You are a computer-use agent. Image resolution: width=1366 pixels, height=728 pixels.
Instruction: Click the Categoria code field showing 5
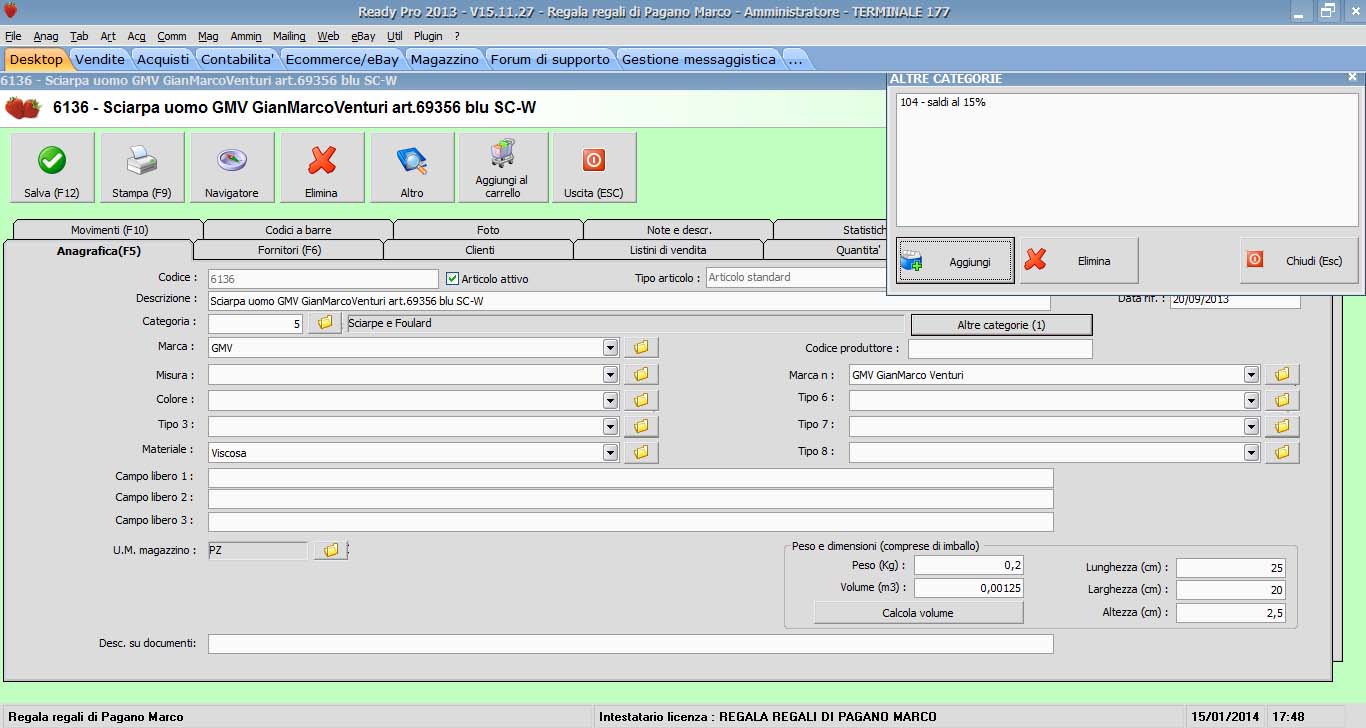[x=255, y=324]
